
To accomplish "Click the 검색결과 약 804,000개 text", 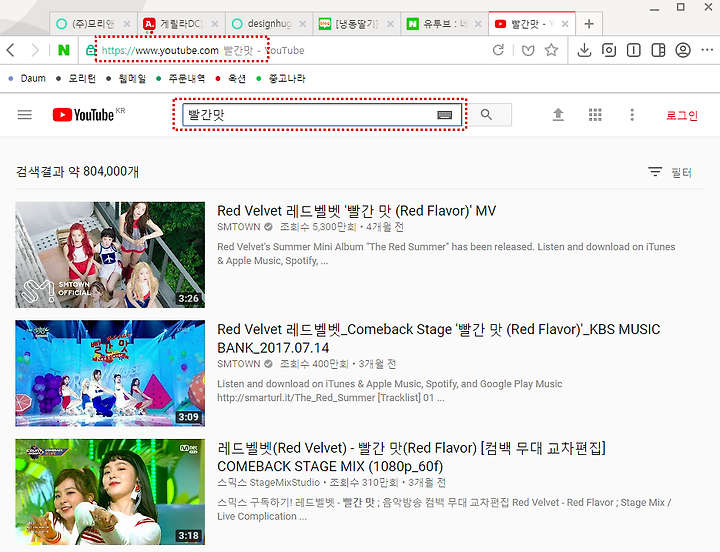I will 77,172.
